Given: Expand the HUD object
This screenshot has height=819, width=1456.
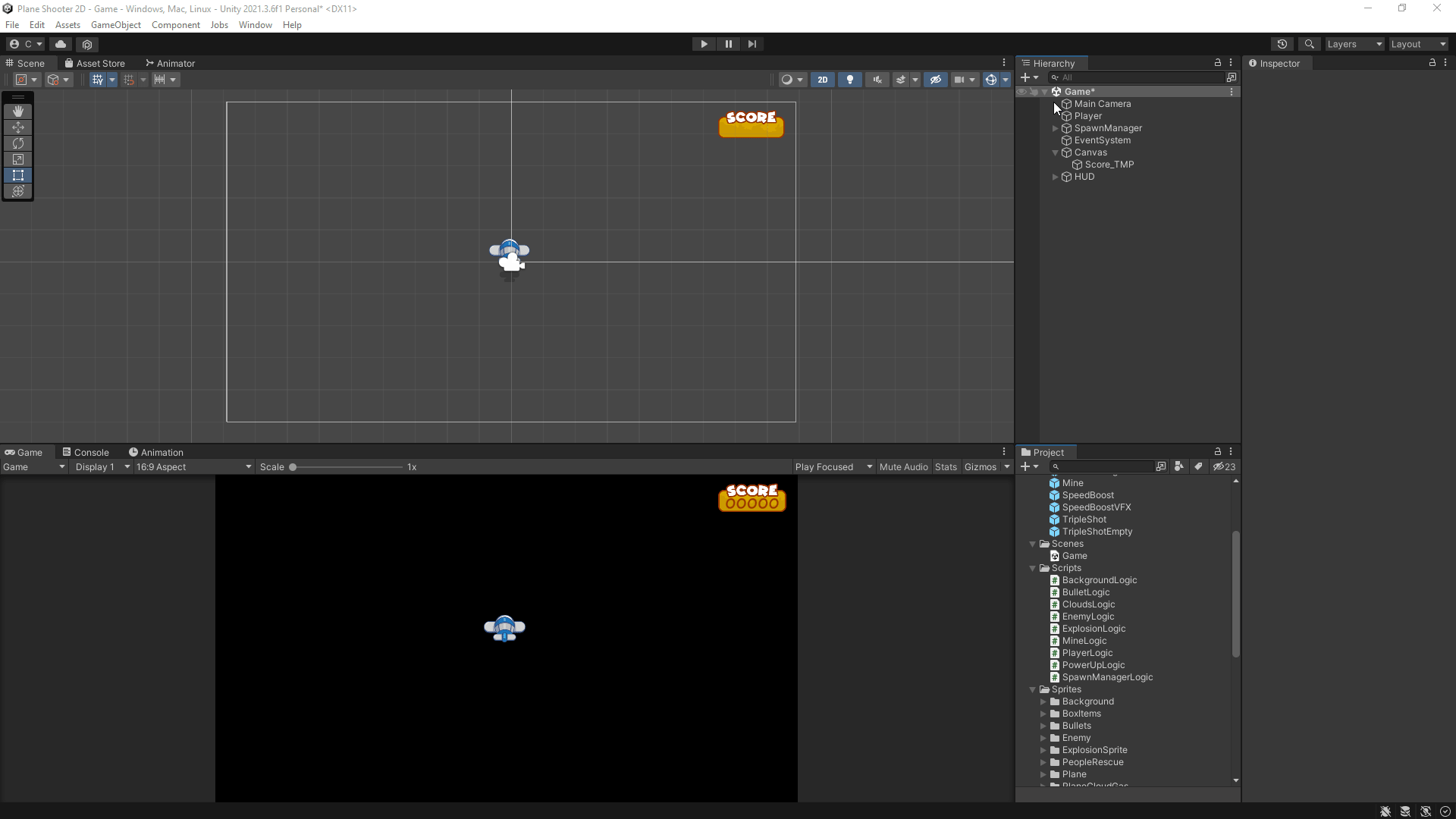Looking at the screenshot, I should pos(1055,177).
